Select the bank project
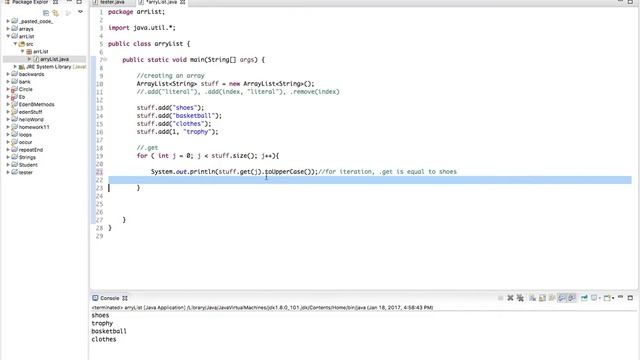640x360 pixels. [x=24, y=82]
